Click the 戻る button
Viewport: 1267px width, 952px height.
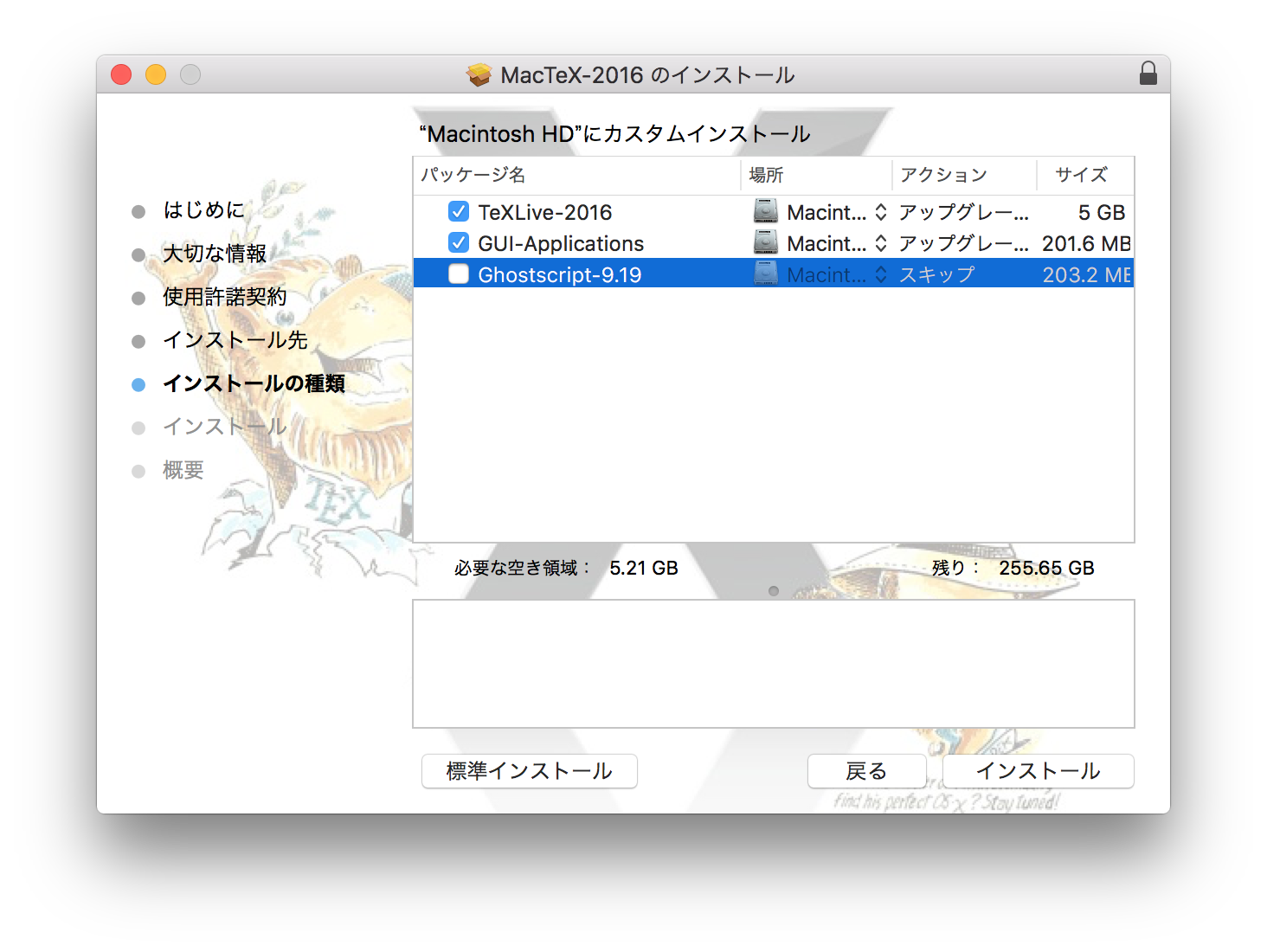(x=866, y=771)
